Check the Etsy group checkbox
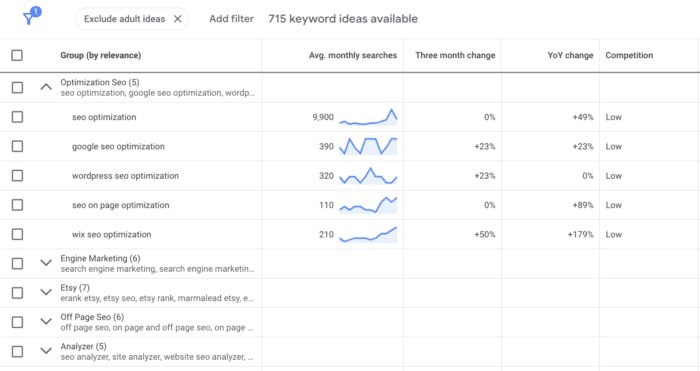Screen dimensions: 700x371 (17, 293)
